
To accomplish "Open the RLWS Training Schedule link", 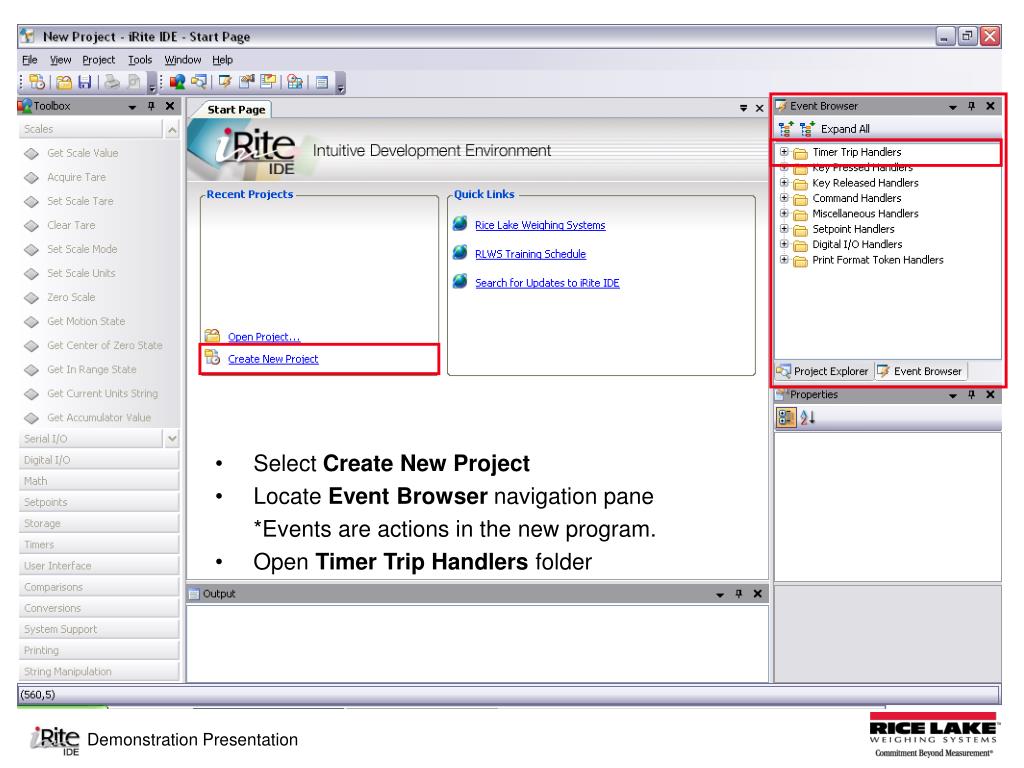I will coord(530,253).
